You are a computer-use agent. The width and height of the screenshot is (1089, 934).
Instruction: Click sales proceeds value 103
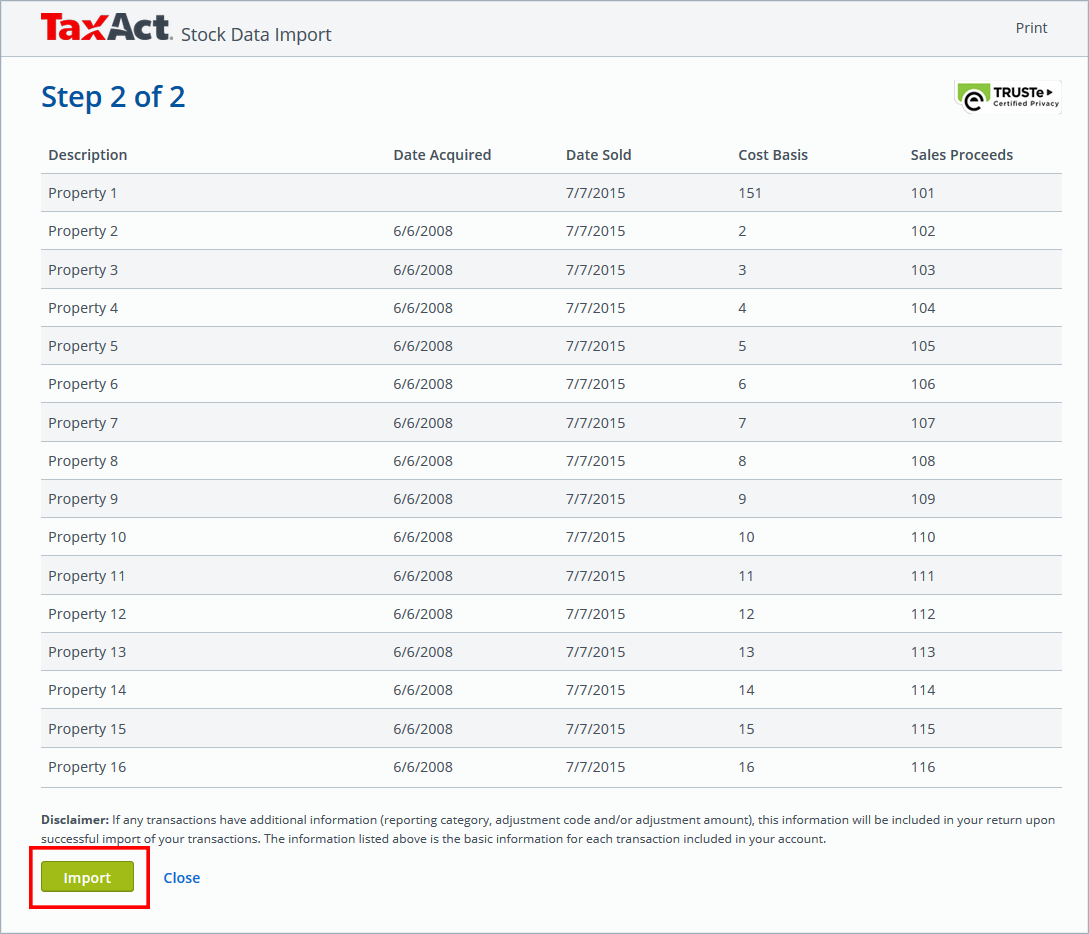click(x=922, y=270)
